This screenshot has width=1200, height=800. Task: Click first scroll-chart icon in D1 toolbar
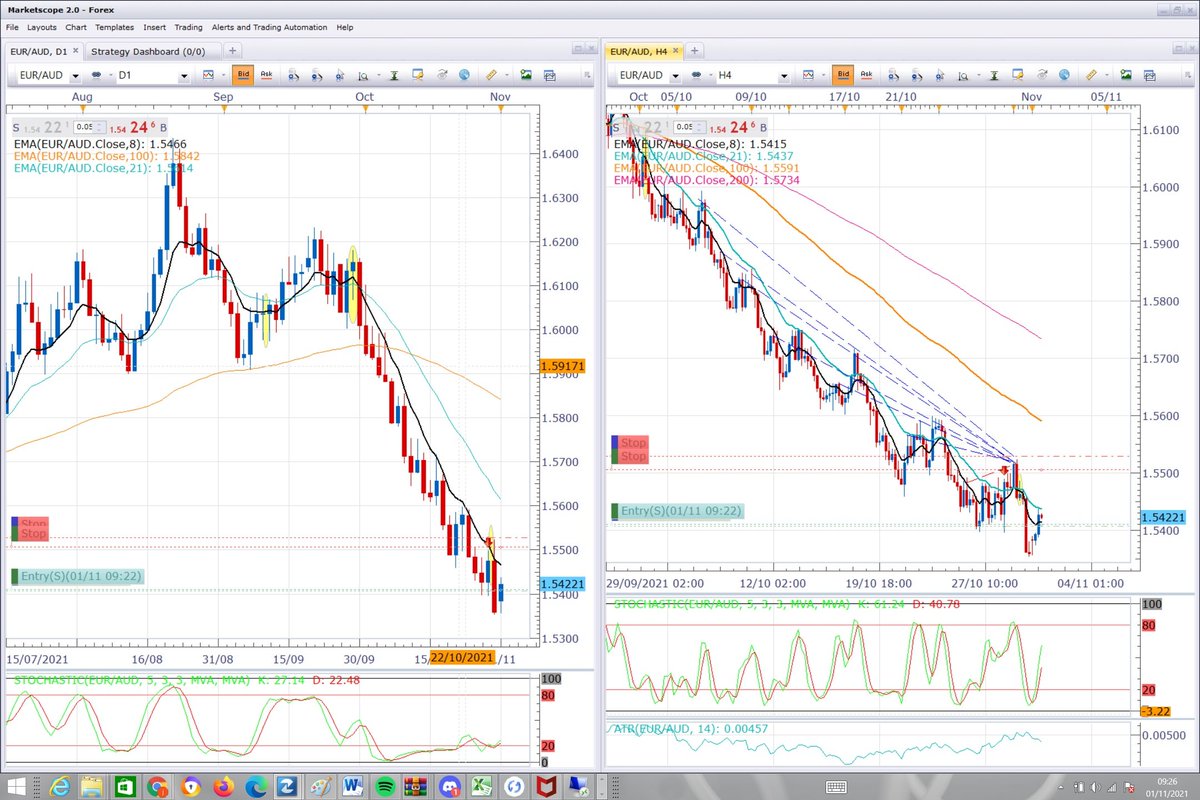tap(294, 76)
